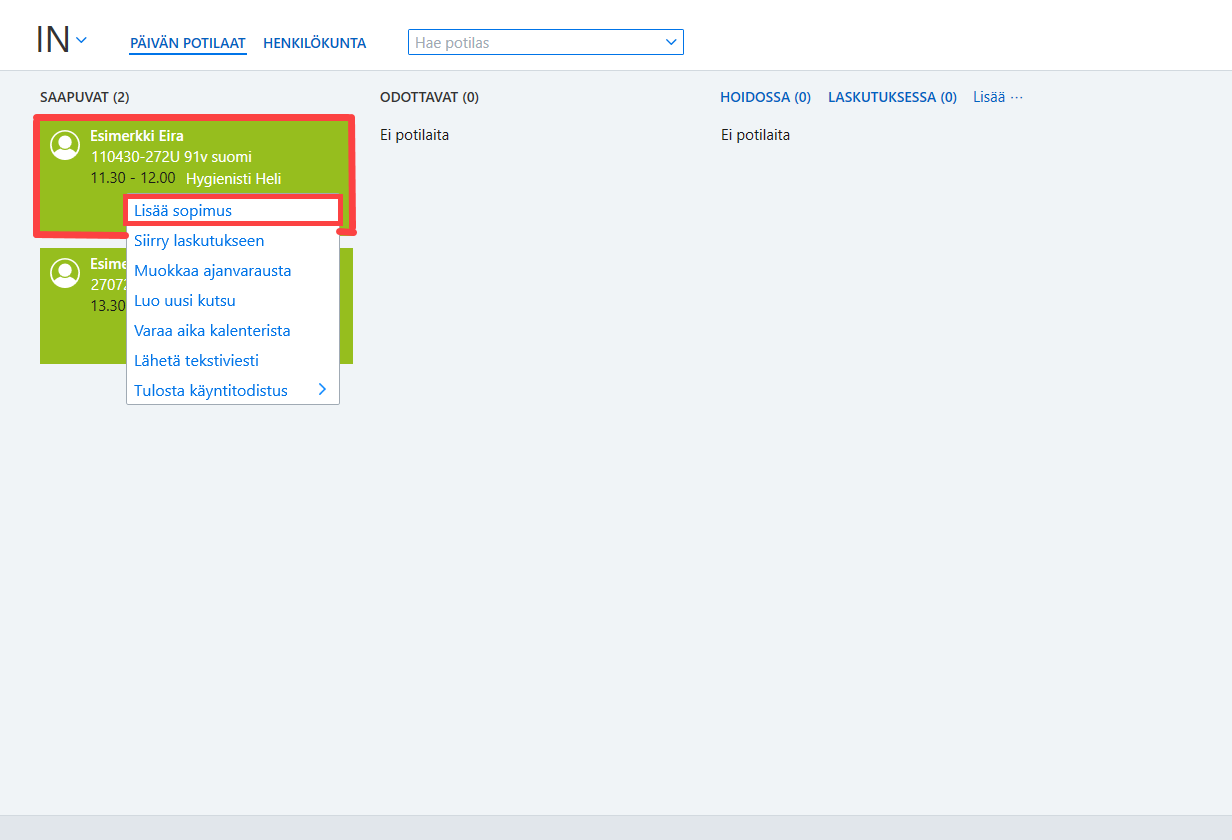Click the second patient's avatar icon

(65, 273)
